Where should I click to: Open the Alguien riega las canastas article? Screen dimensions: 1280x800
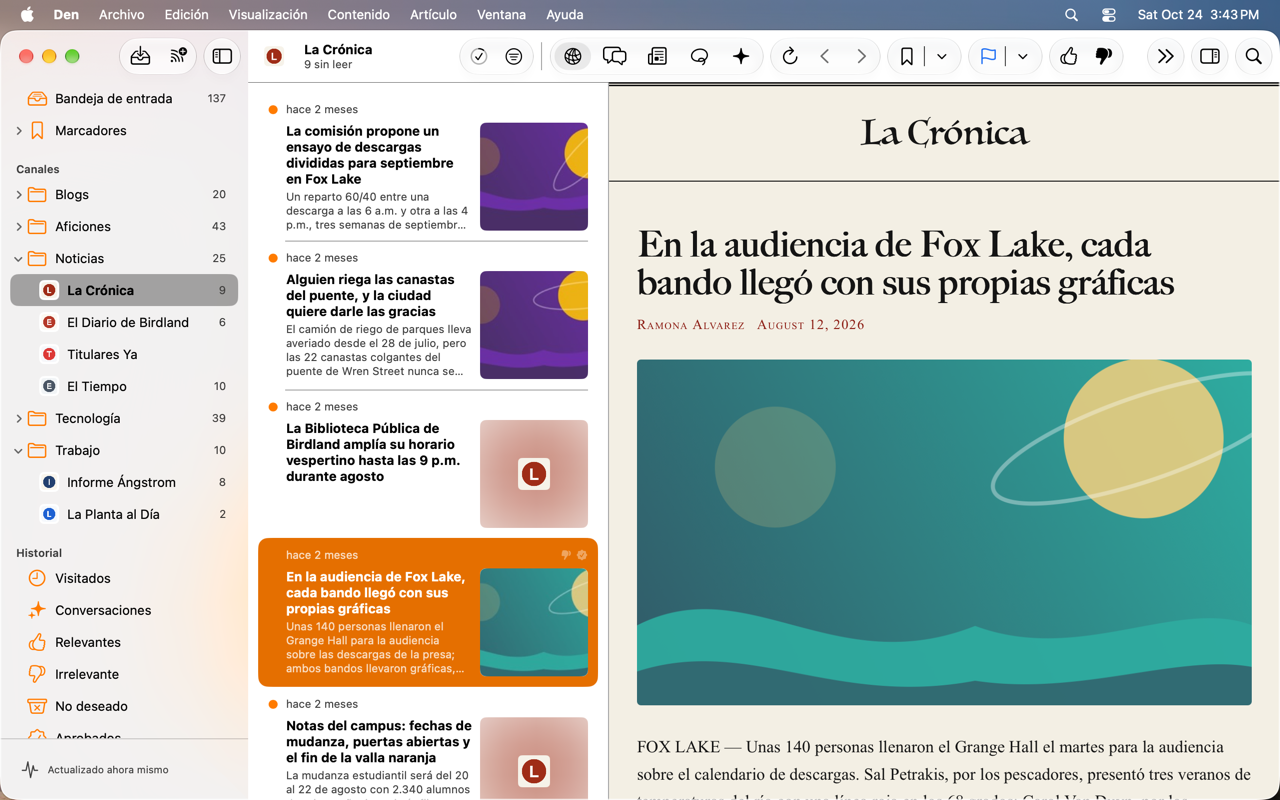coord(428,316)
